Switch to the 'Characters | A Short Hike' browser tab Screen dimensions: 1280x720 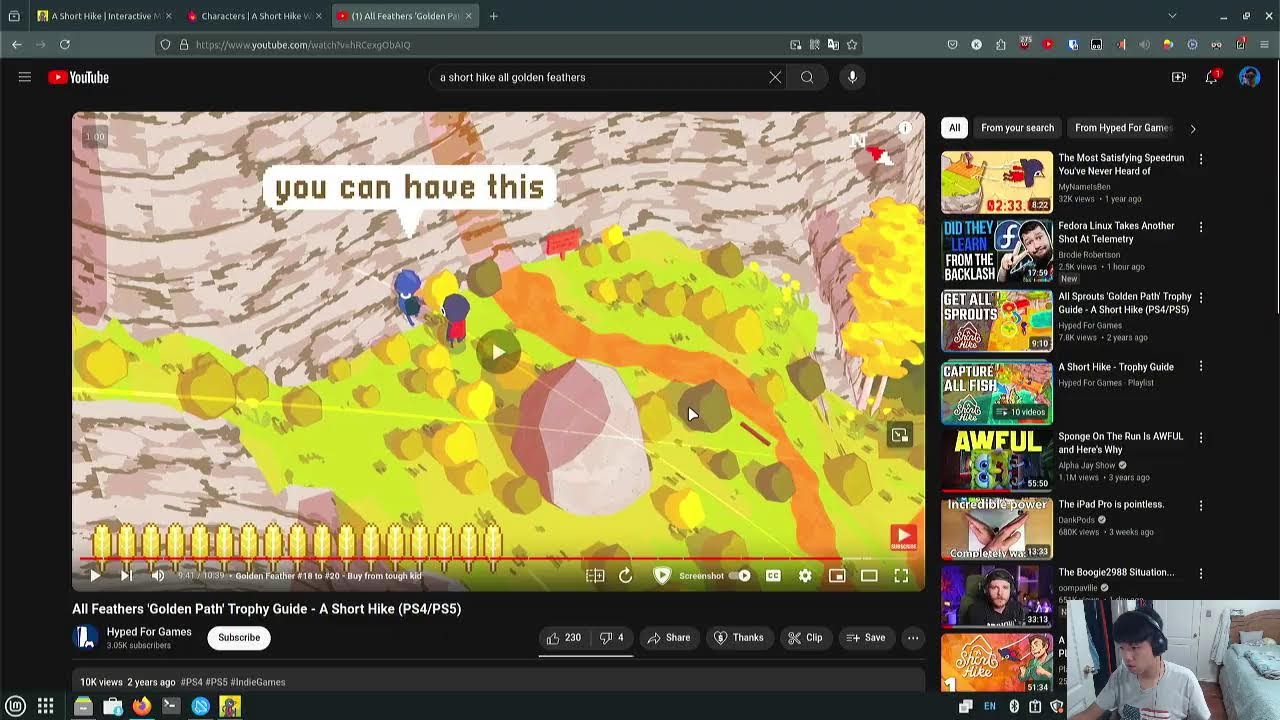click(x=254, y=16)
